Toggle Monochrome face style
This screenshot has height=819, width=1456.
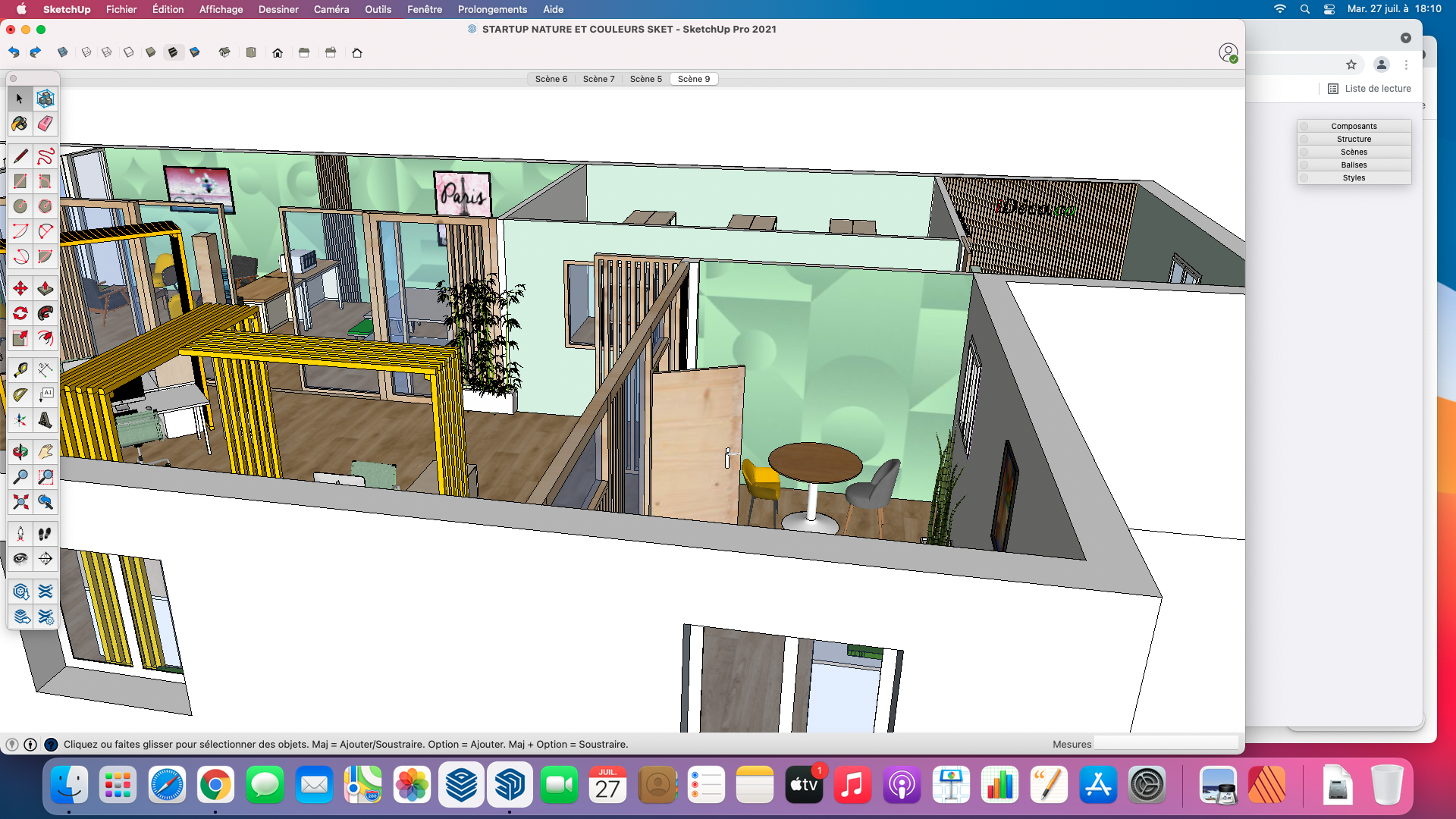195,52
